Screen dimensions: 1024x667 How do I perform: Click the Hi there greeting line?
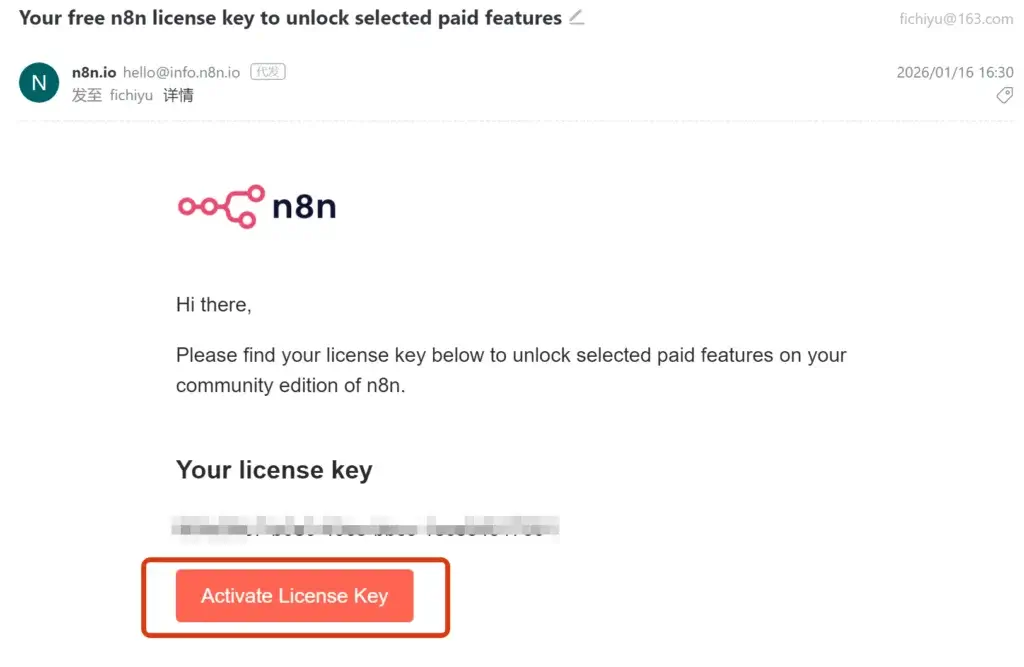214,305
